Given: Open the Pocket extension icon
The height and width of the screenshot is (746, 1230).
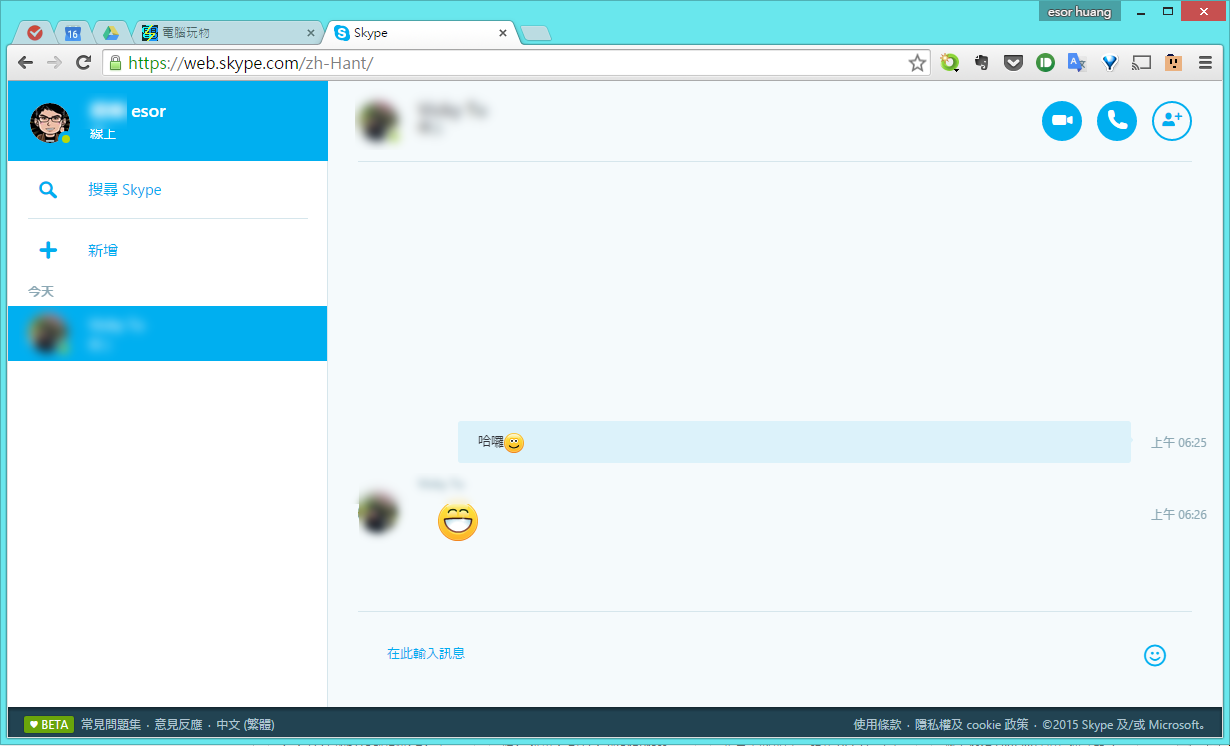Looking at the screenshot, I should pyautogui.click(x=1014, y=62).
